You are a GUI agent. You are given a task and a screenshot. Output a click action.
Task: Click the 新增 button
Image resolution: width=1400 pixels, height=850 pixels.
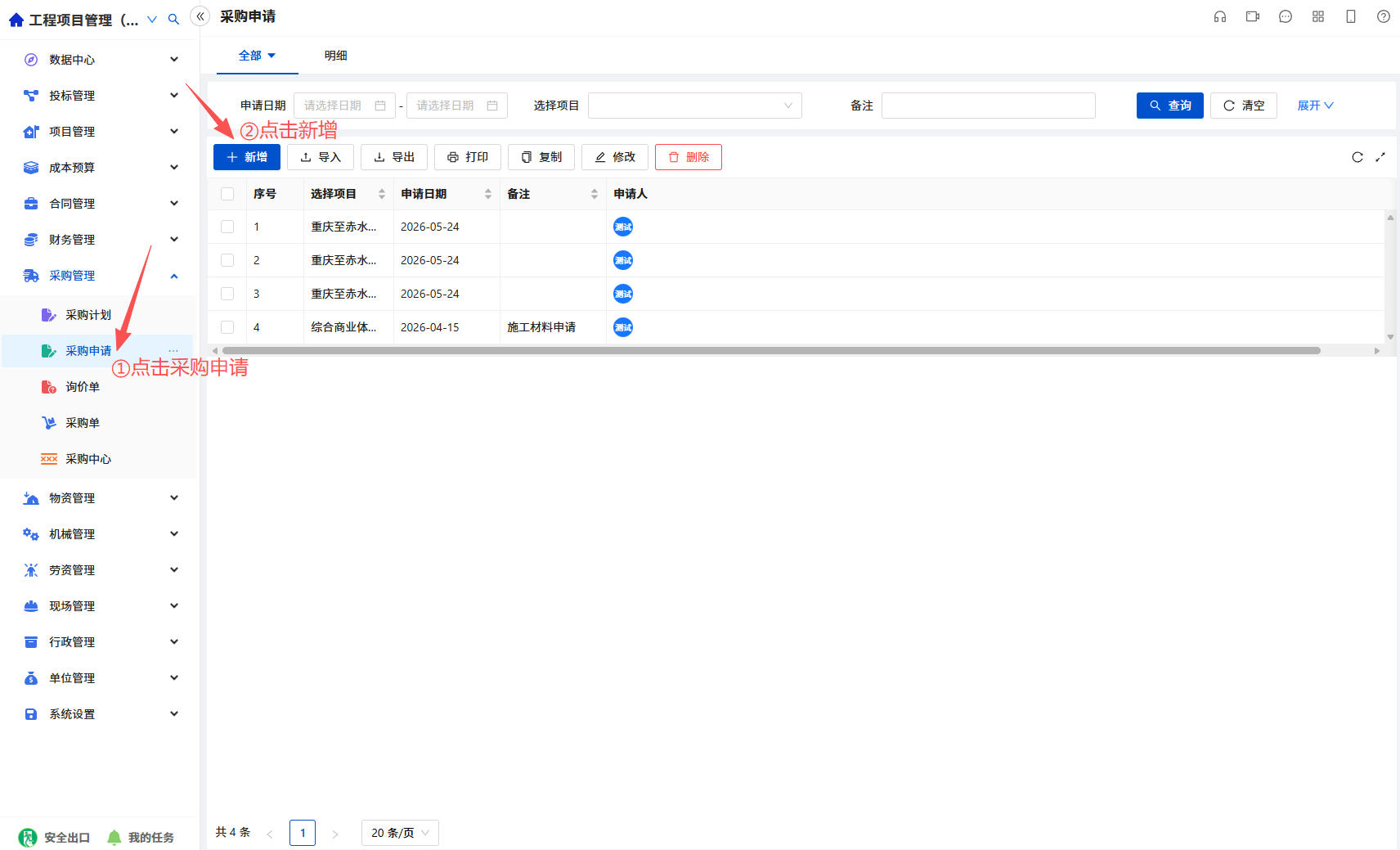coord(247,157)
